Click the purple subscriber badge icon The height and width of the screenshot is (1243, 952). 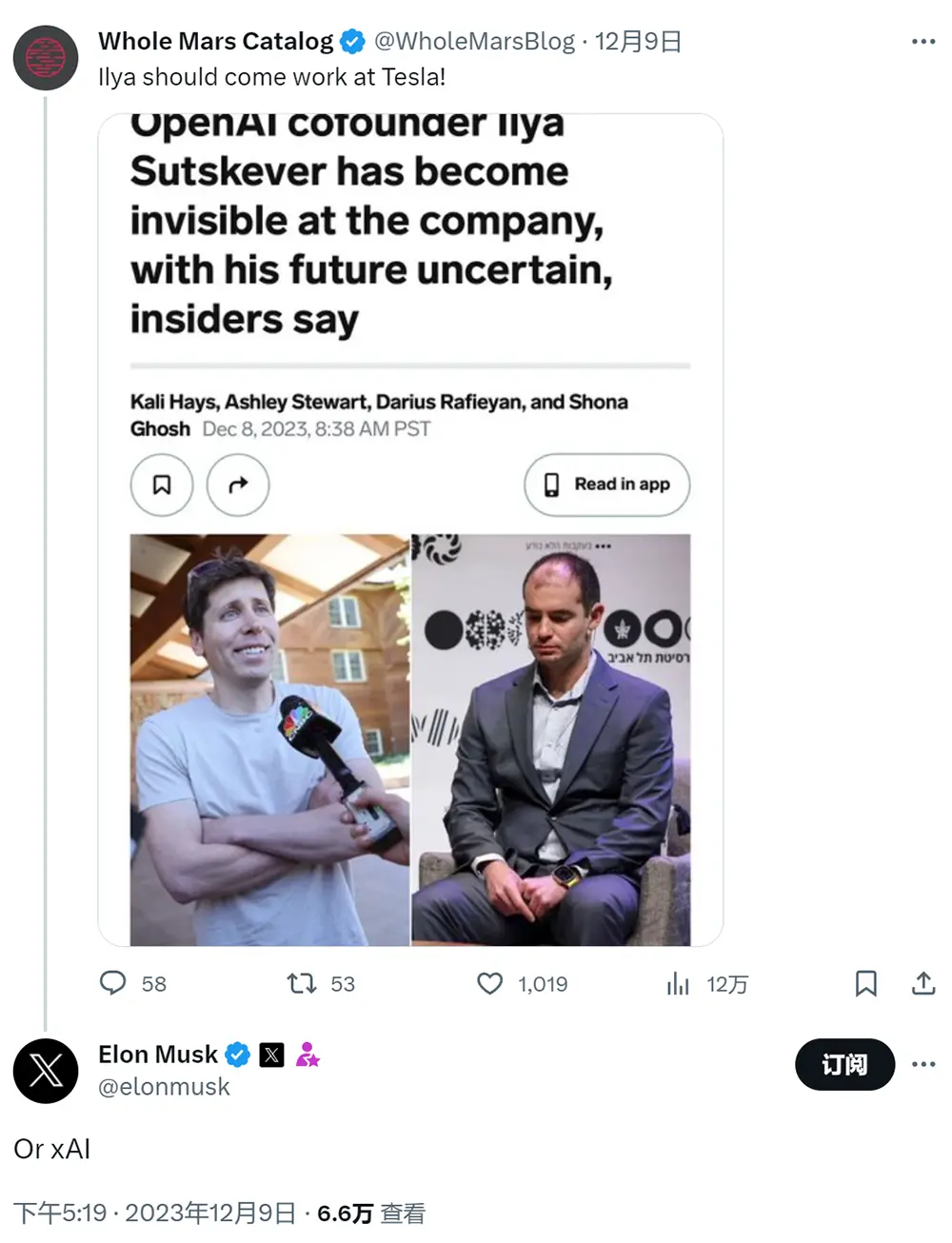click(307, 1055)
